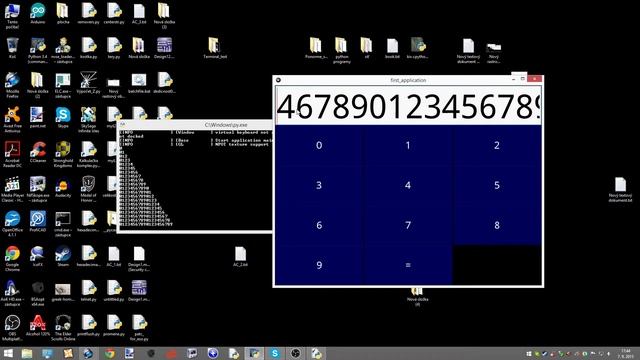The image size is (640, 360).
Task: Click the number display field of first_application
Action: (408, 105)
